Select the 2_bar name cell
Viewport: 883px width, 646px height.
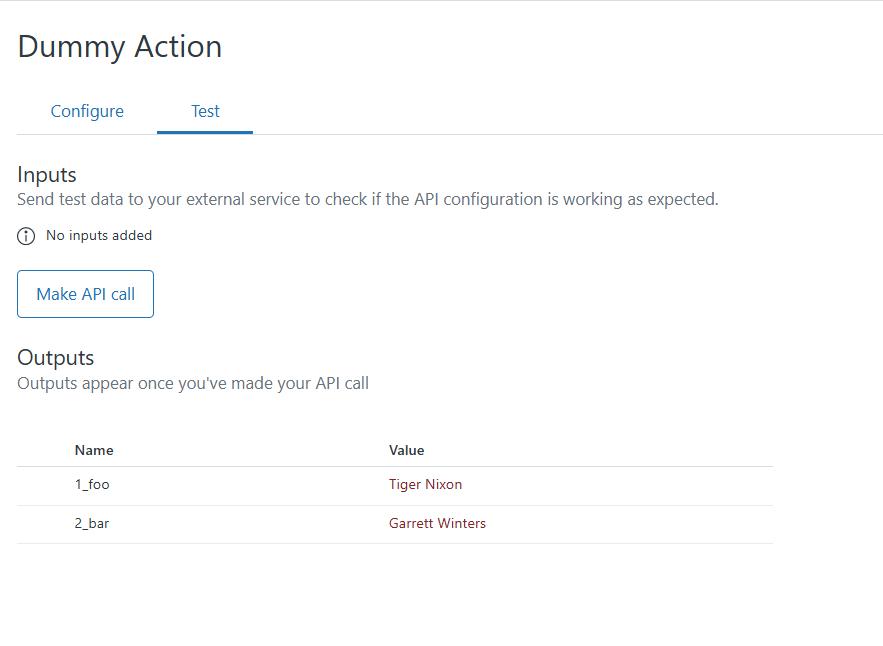[92, 523]
